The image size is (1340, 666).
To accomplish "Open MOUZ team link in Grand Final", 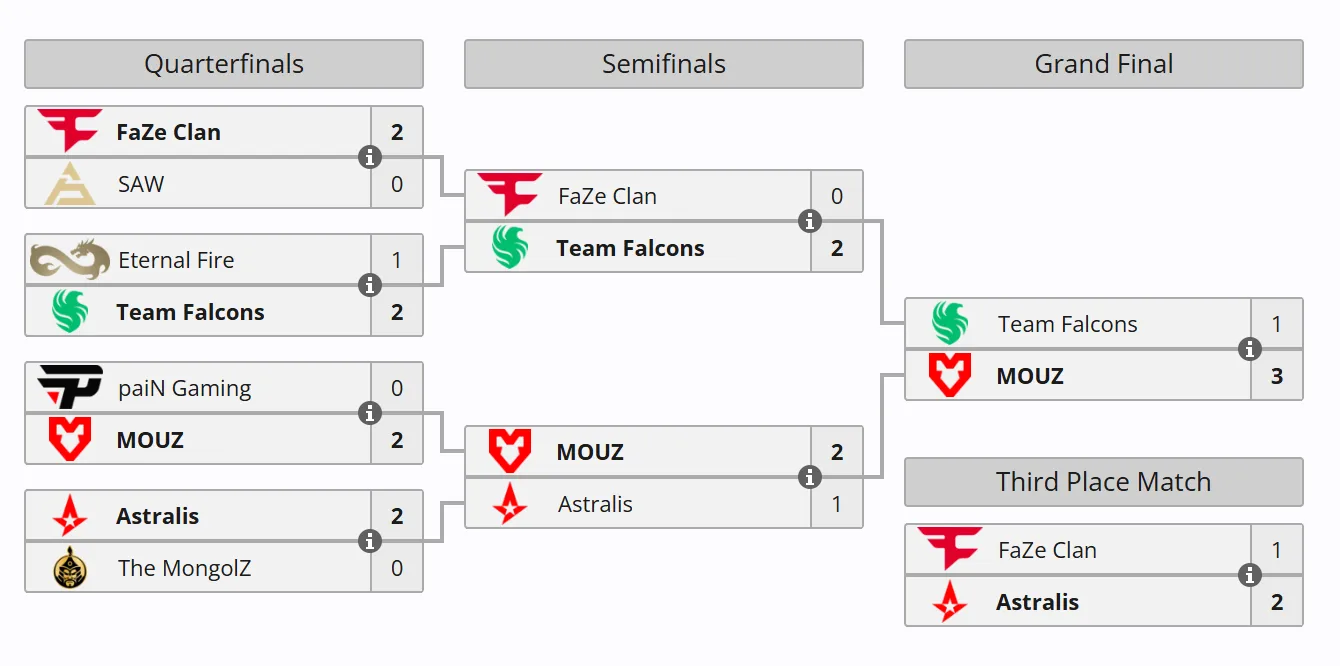I will coord(1030,376).
